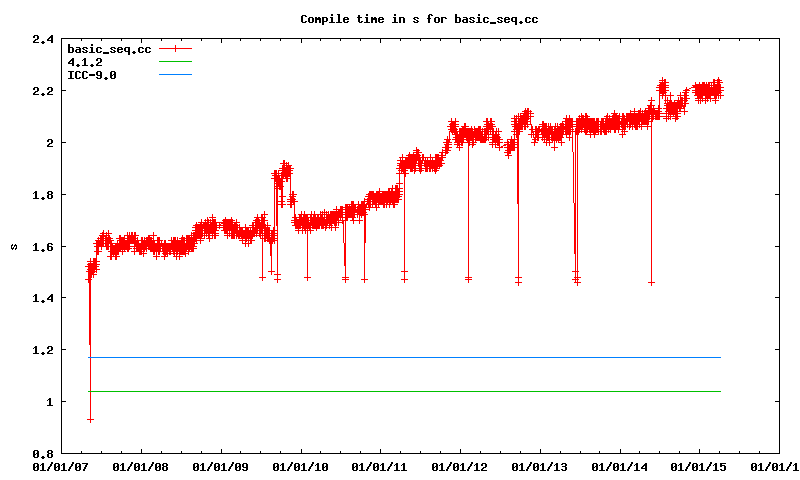800x480 pixels.
Task: Select the 01/01/09 x-axis date label
Action: click(x=220, y=466)
